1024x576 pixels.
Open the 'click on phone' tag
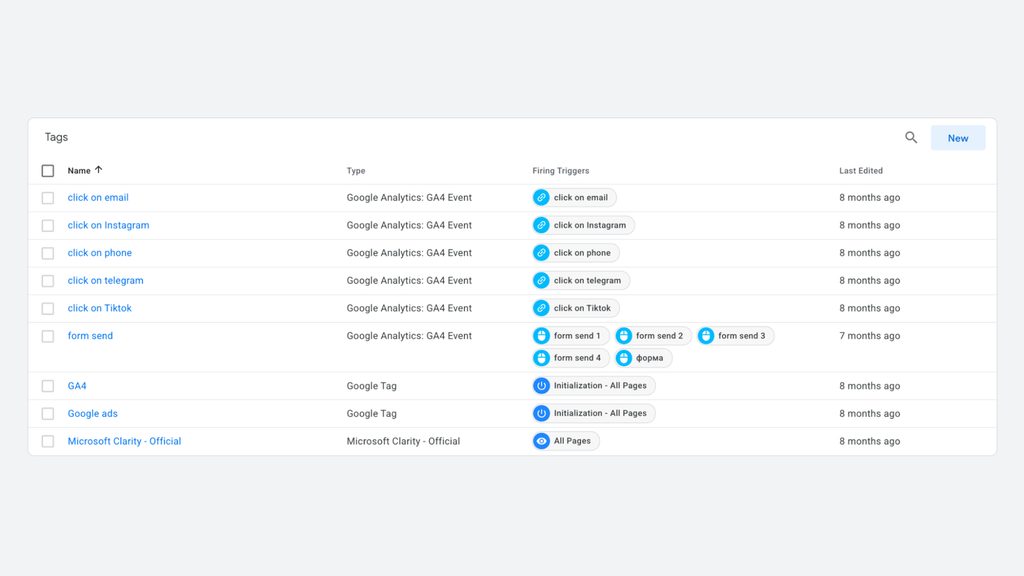point(100,253)
